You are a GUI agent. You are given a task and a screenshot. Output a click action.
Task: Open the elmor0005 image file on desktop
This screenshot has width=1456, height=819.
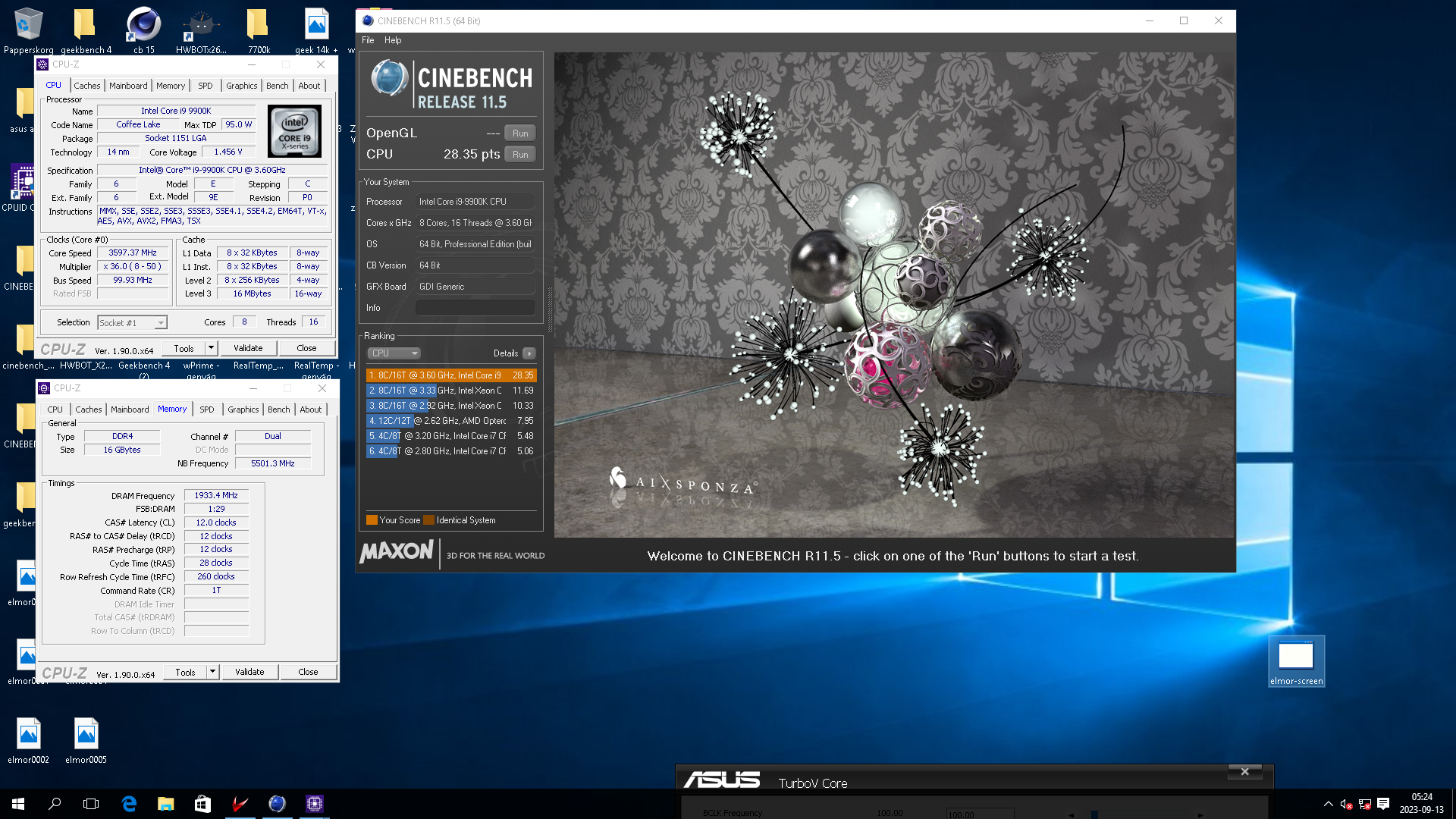coord(86,740)
